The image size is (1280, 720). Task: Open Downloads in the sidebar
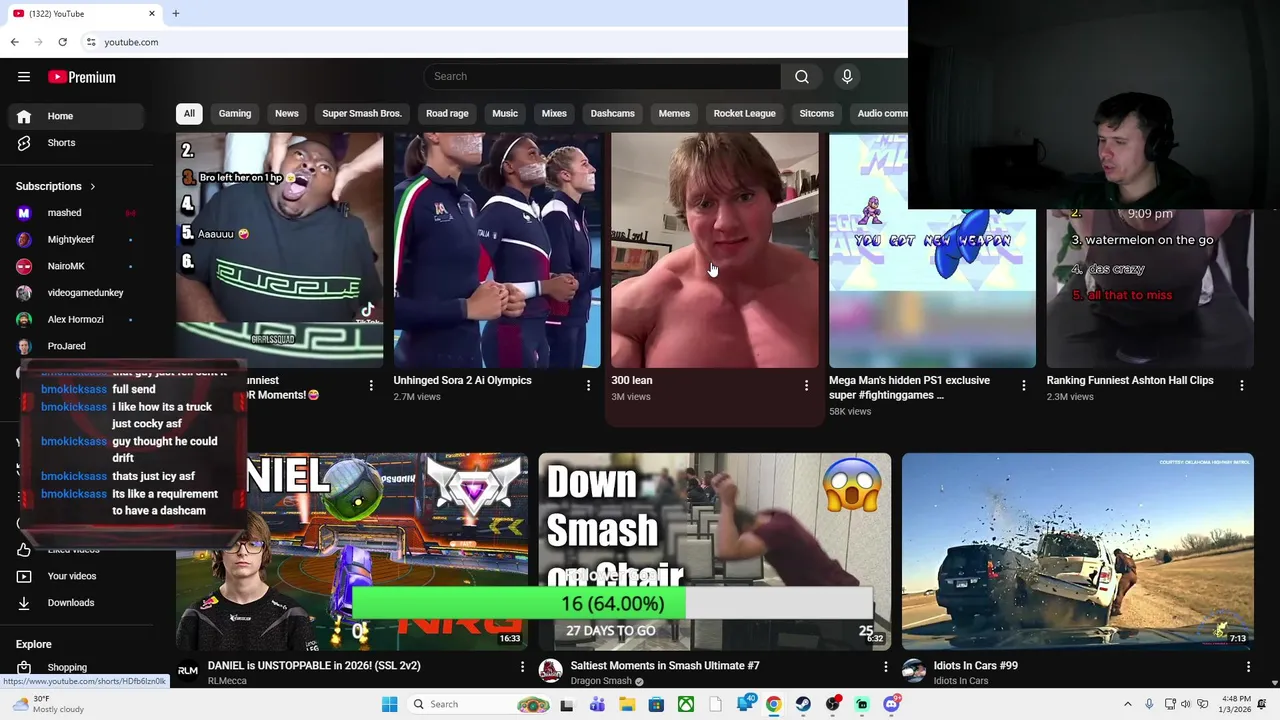click(76, 603)
